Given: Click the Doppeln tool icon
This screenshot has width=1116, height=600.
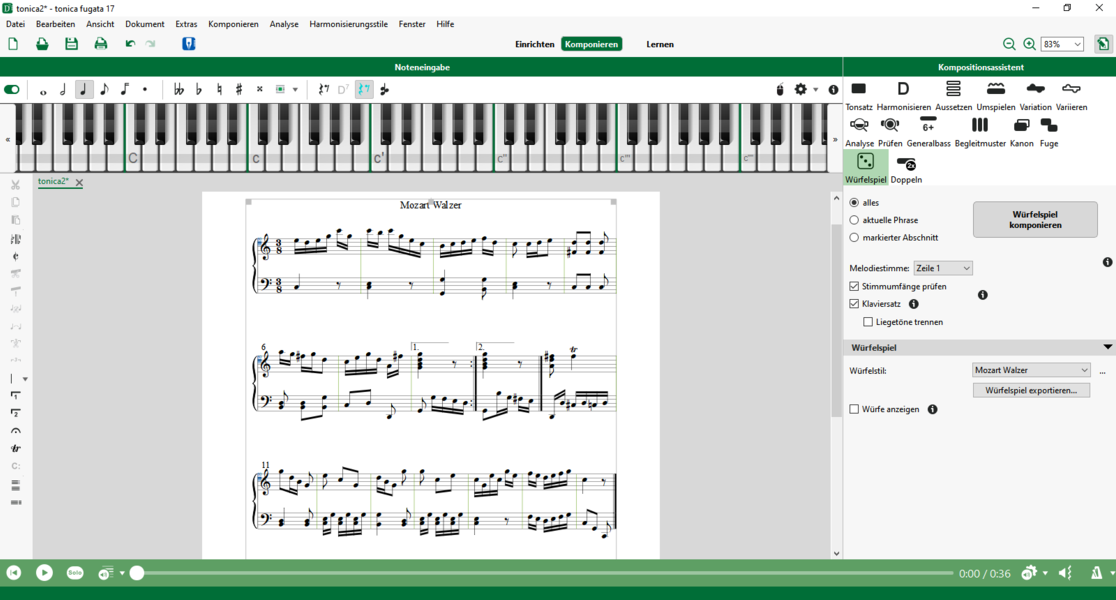Looking at the screenshot, I should [x=906, y=164].
